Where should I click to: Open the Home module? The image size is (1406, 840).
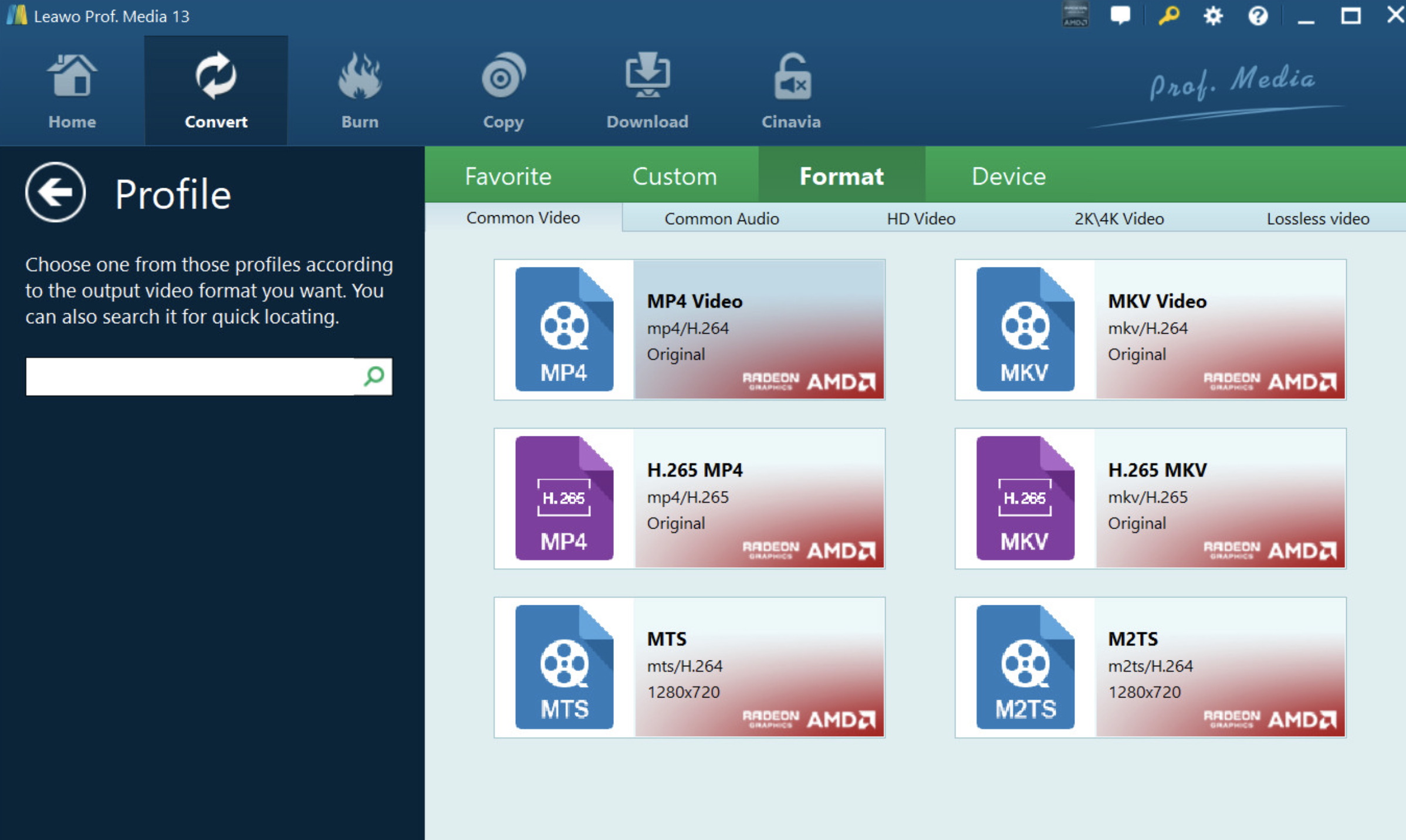(x=72, y=91)
